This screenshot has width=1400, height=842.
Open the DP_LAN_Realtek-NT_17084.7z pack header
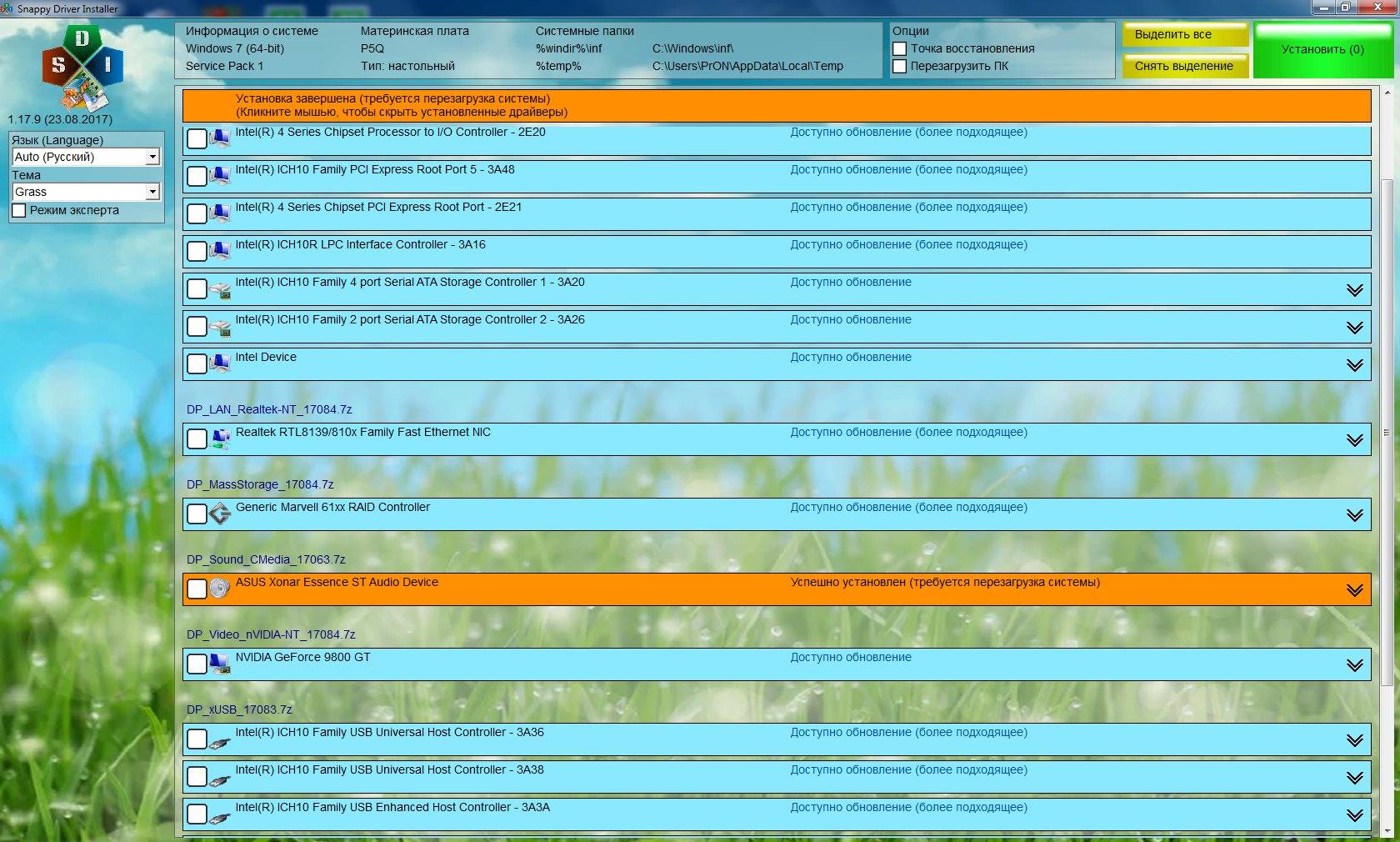tap(269, 409)
